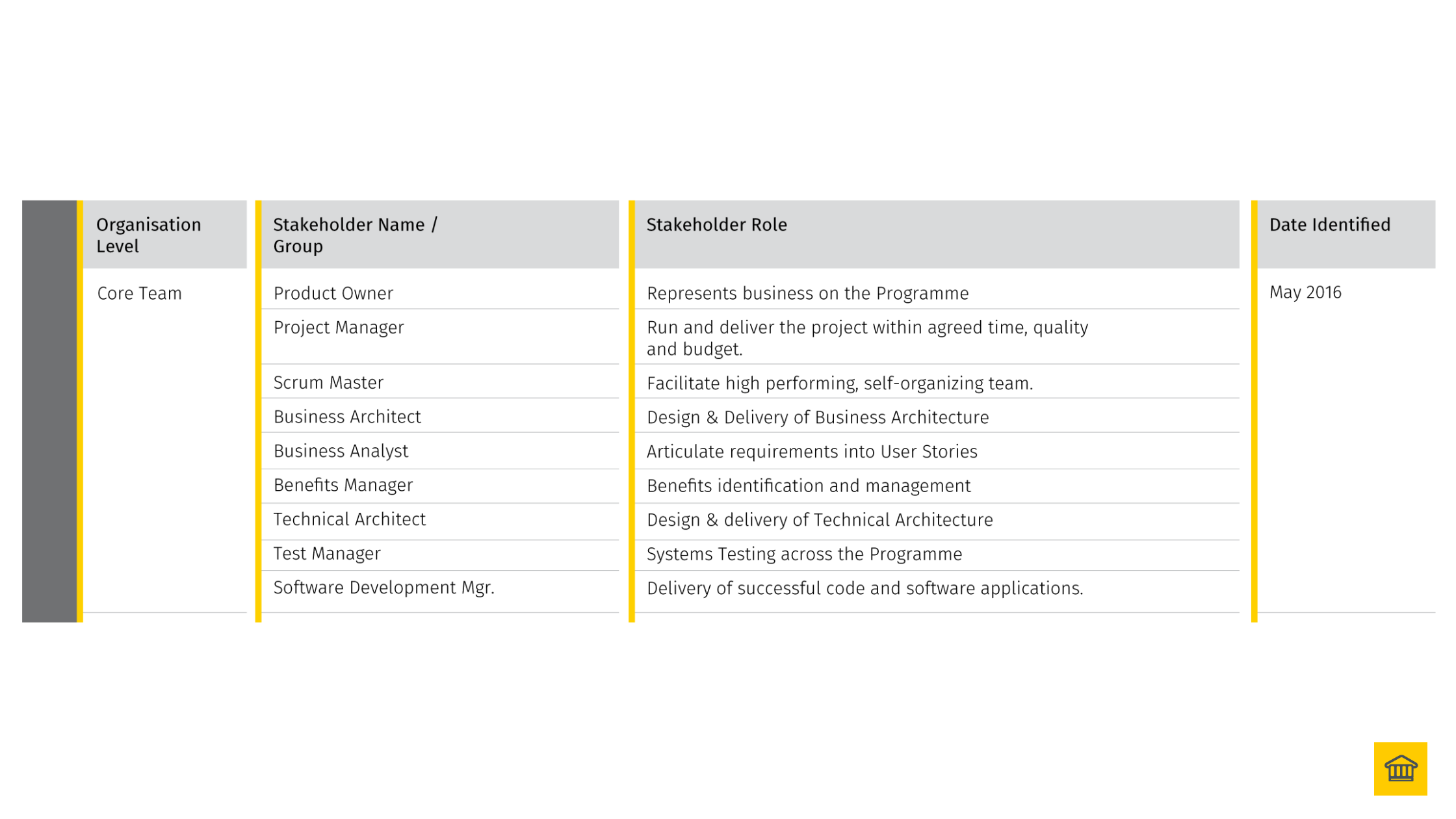Click 'Represents business on the Programme' text

pyautogui.click(x=807, y=293)
